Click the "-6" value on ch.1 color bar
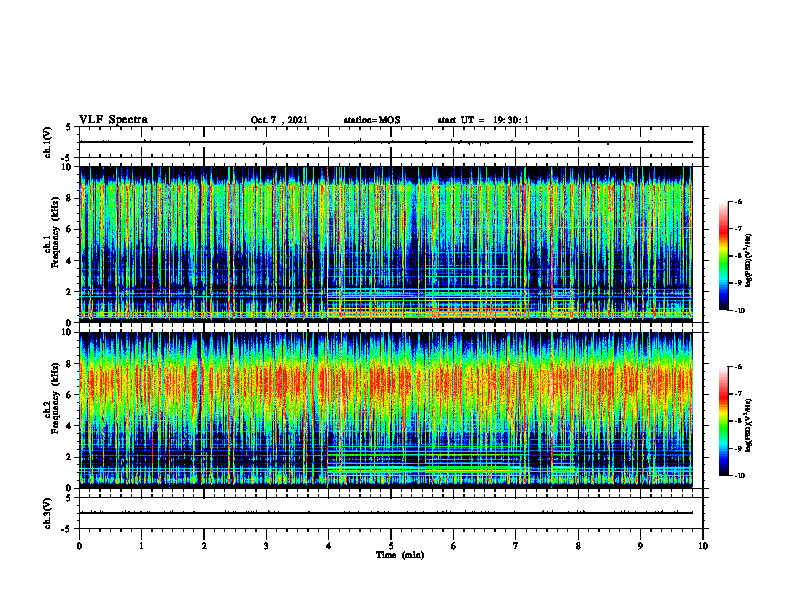Screen dimensions: 792x612 (738, 201)
